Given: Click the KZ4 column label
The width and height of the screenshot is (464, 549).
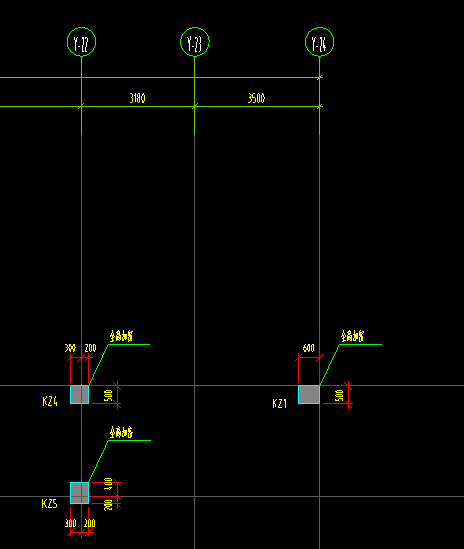Looking at the screenshot, I should (50, 401).
